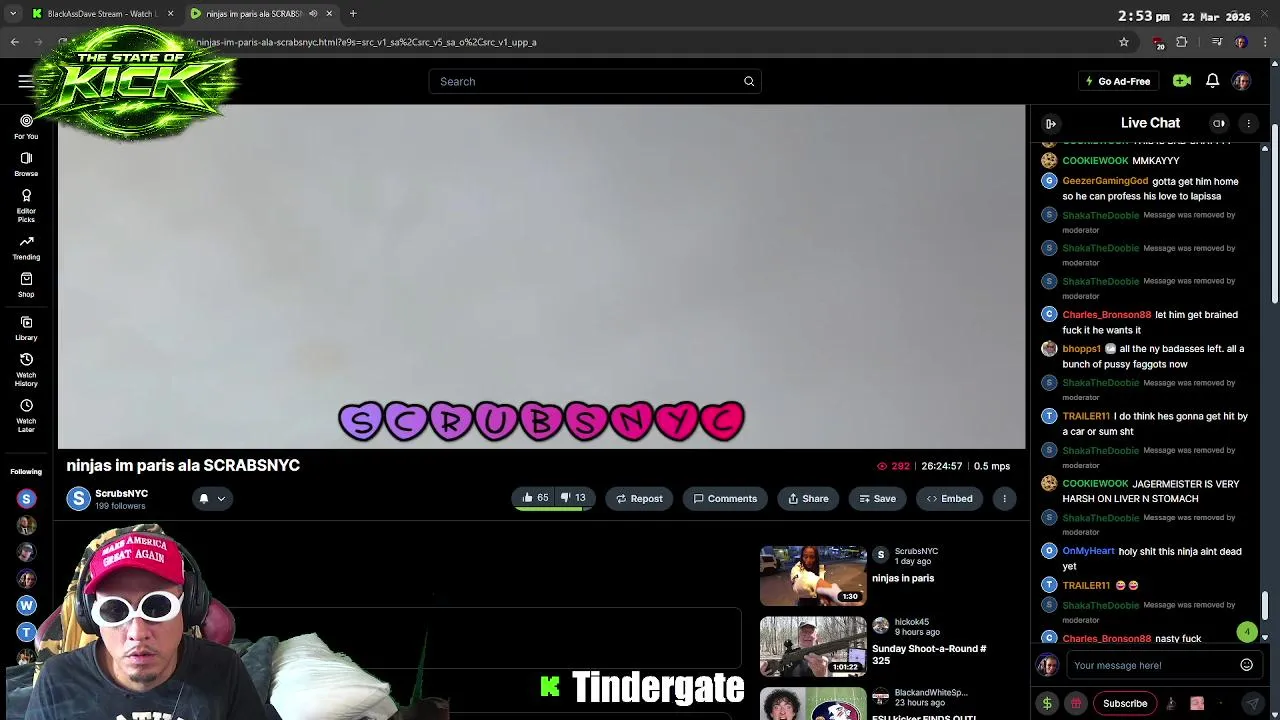Image resolution: width=1280 pixels, height=720 pixels.
Task: Click the Go Ad-Free button
Action: [x=1118, y=81]
